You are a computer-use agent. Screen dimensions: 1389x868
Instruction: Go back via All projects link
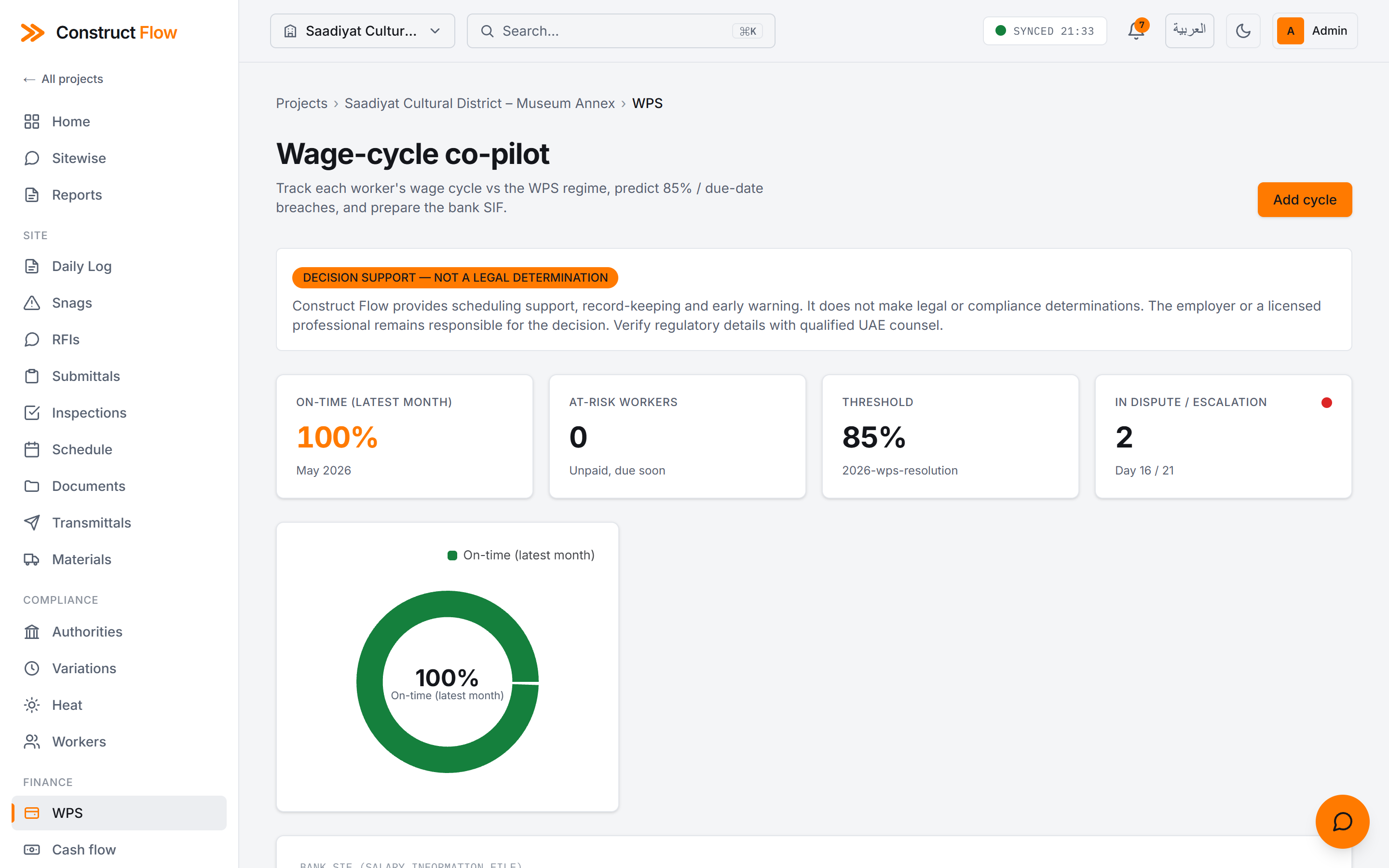(x=63, y=79)
